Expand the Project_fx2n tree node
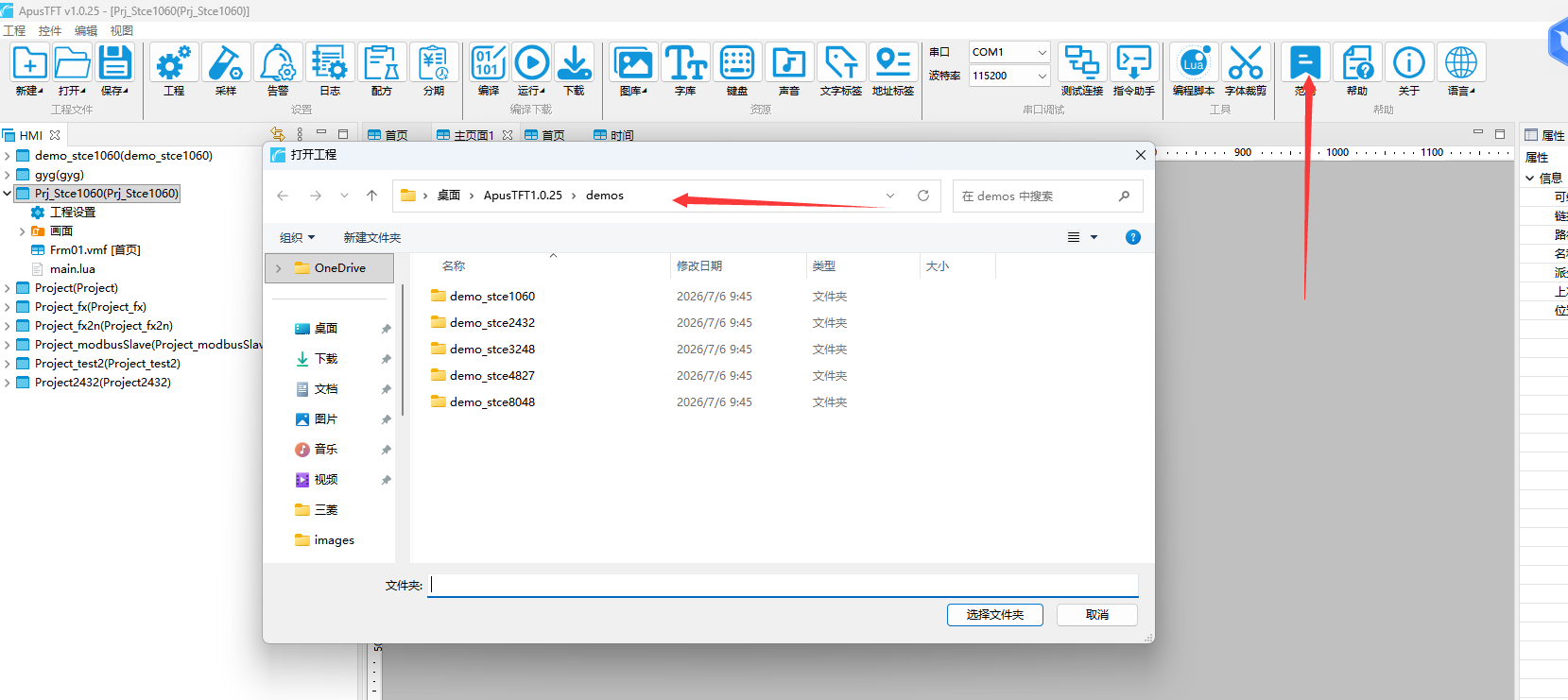The width and height of the screenshot is (1568, 700). pyautogui.click(x=8, y=326)
